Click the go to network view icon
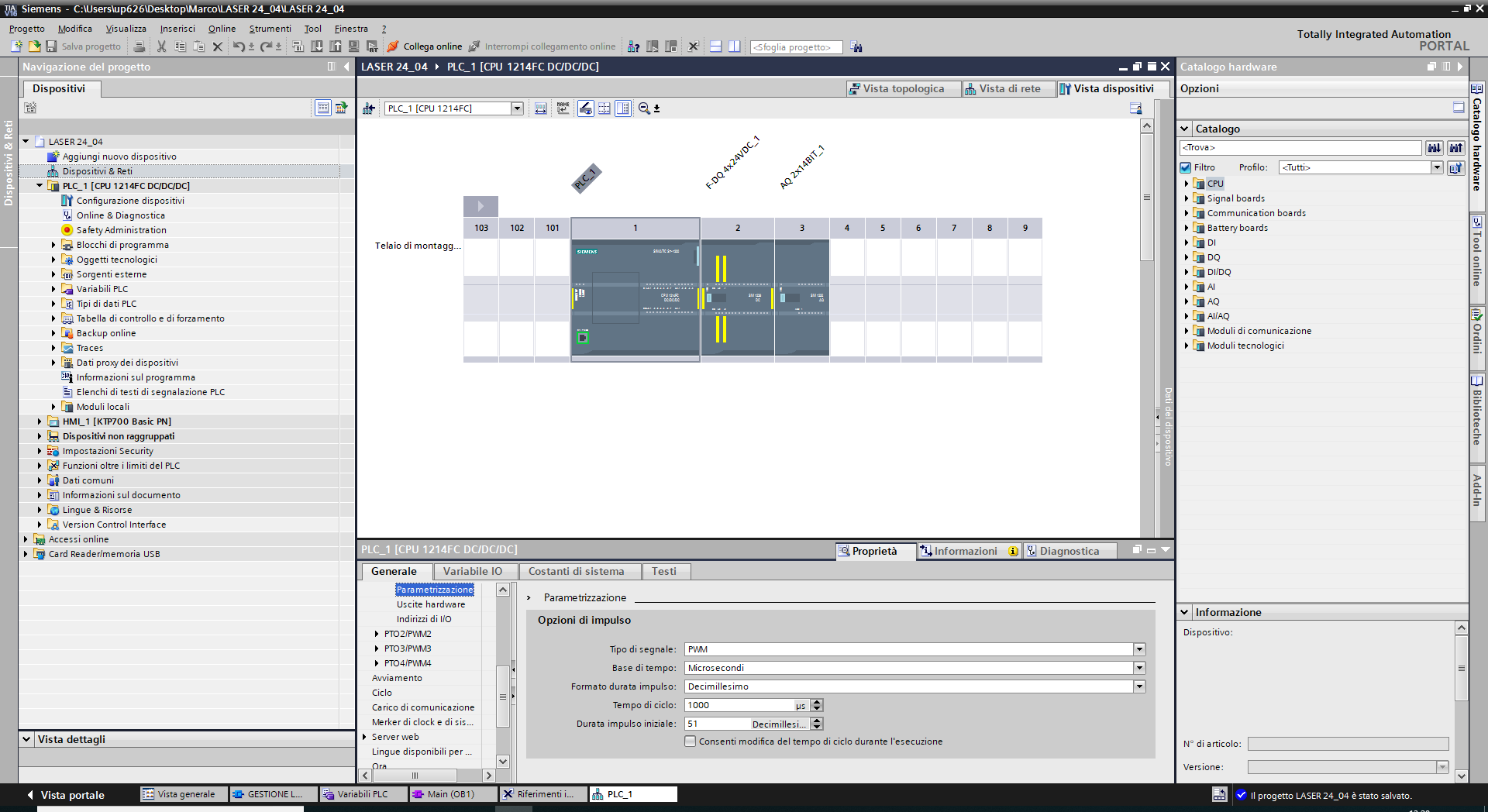Viewport: 1488px width, 812px height. 369,108
